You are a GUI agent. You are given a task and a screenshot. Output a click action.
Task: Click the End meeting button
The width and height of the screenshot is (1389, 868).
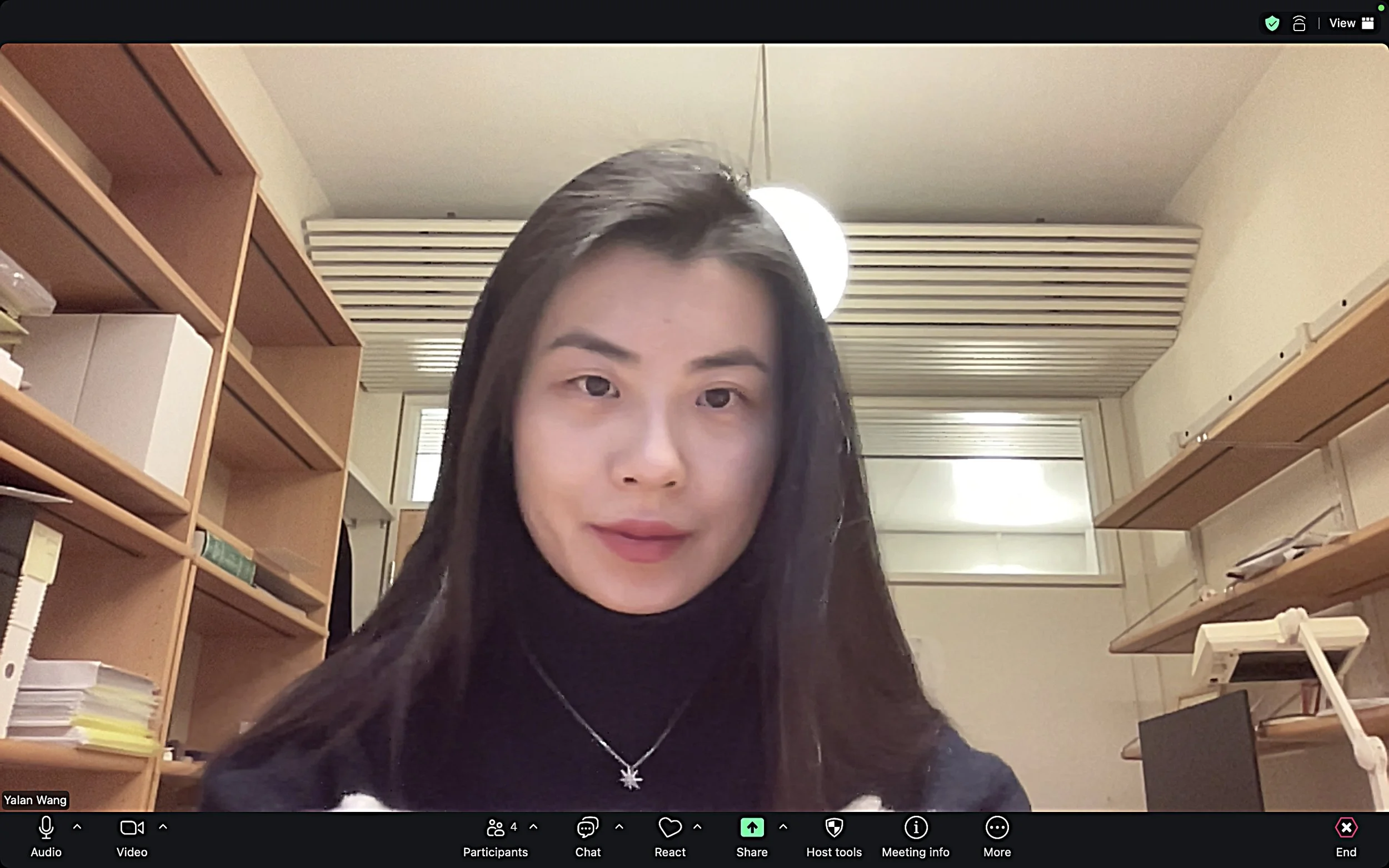click(x=1346, y=829)
